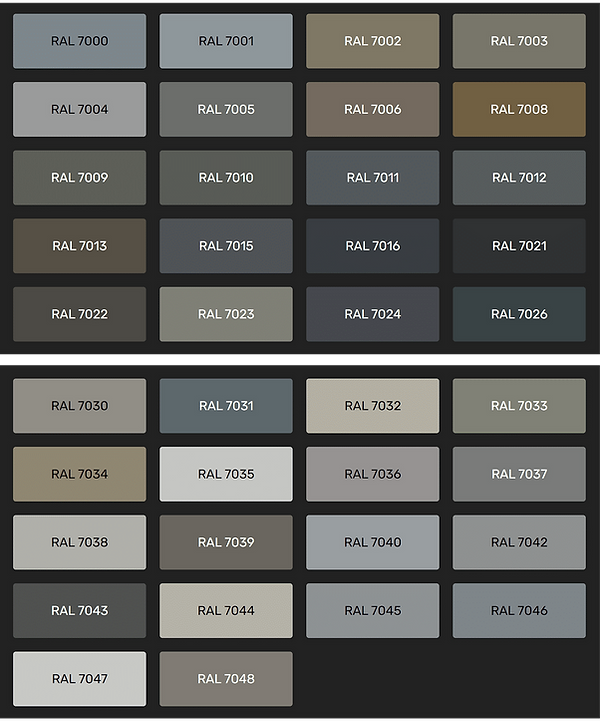Click the RAL 7002 swatch

(372, 41)
